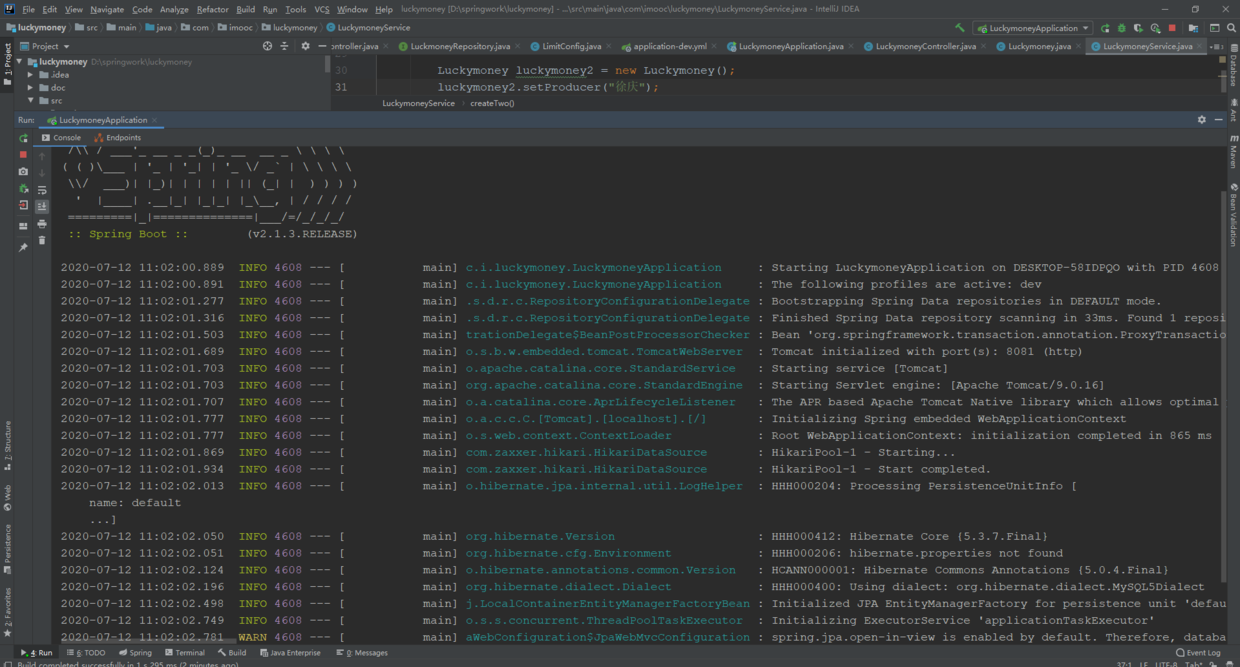
Task: Open the Refactor menu
Action: tap(213, 9)
